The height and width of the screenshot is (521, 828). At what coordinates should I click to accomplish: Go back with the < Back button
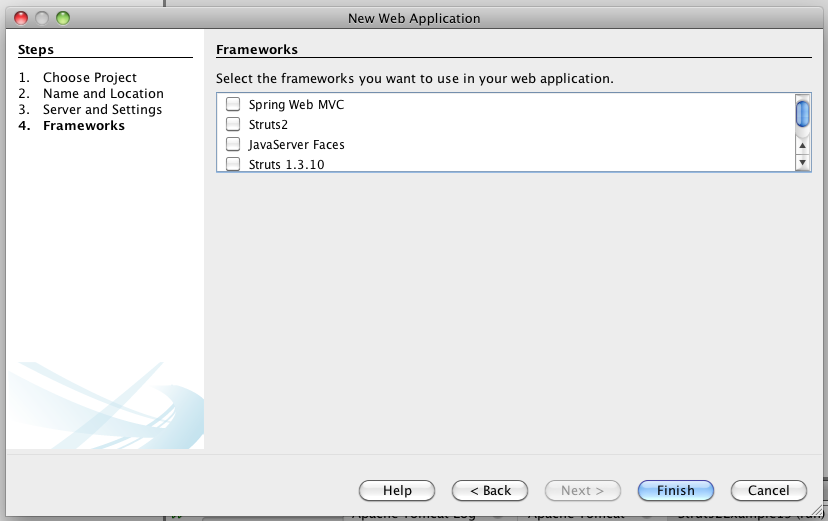tap(490, 490)
